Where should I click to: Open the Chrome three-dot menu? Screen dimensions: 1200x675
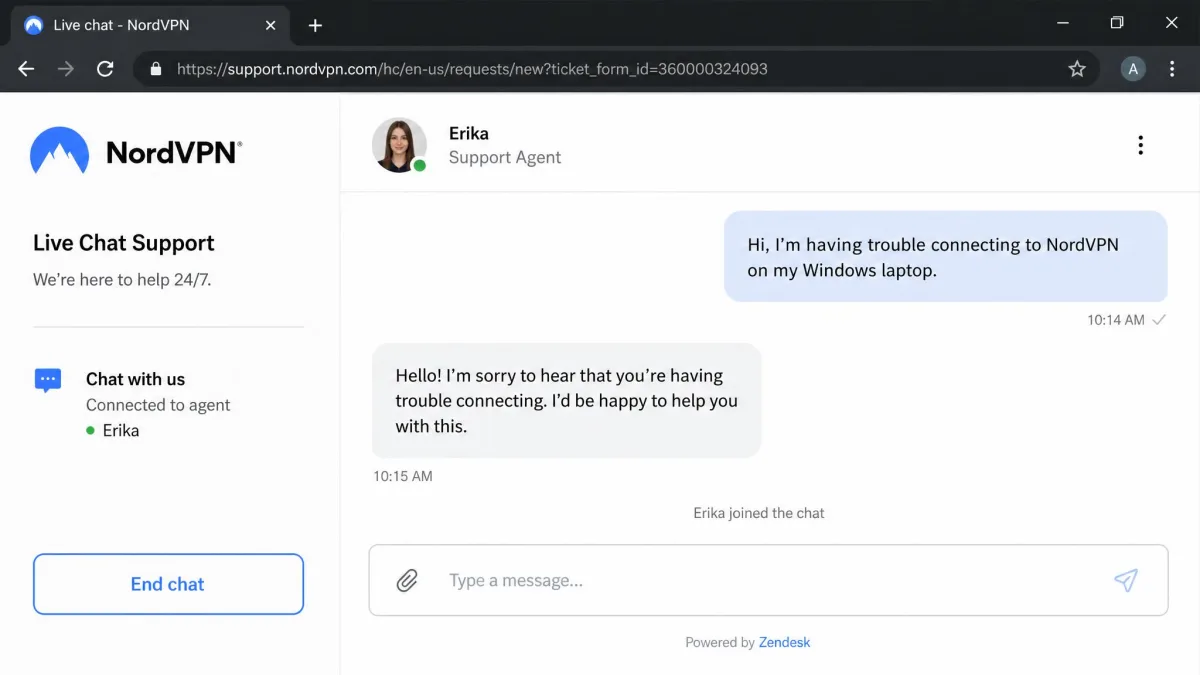click(x=1173, y=69)
